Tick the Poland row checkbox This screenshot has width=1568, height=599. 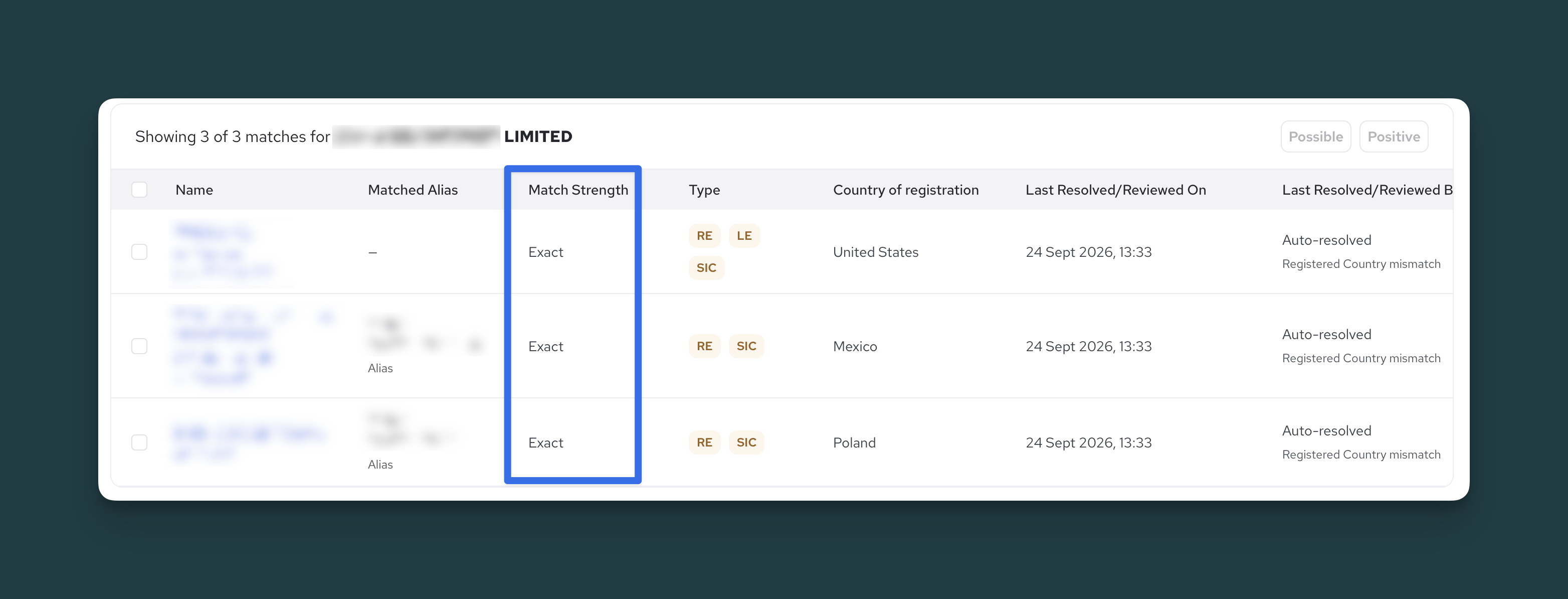pos(139,442)
